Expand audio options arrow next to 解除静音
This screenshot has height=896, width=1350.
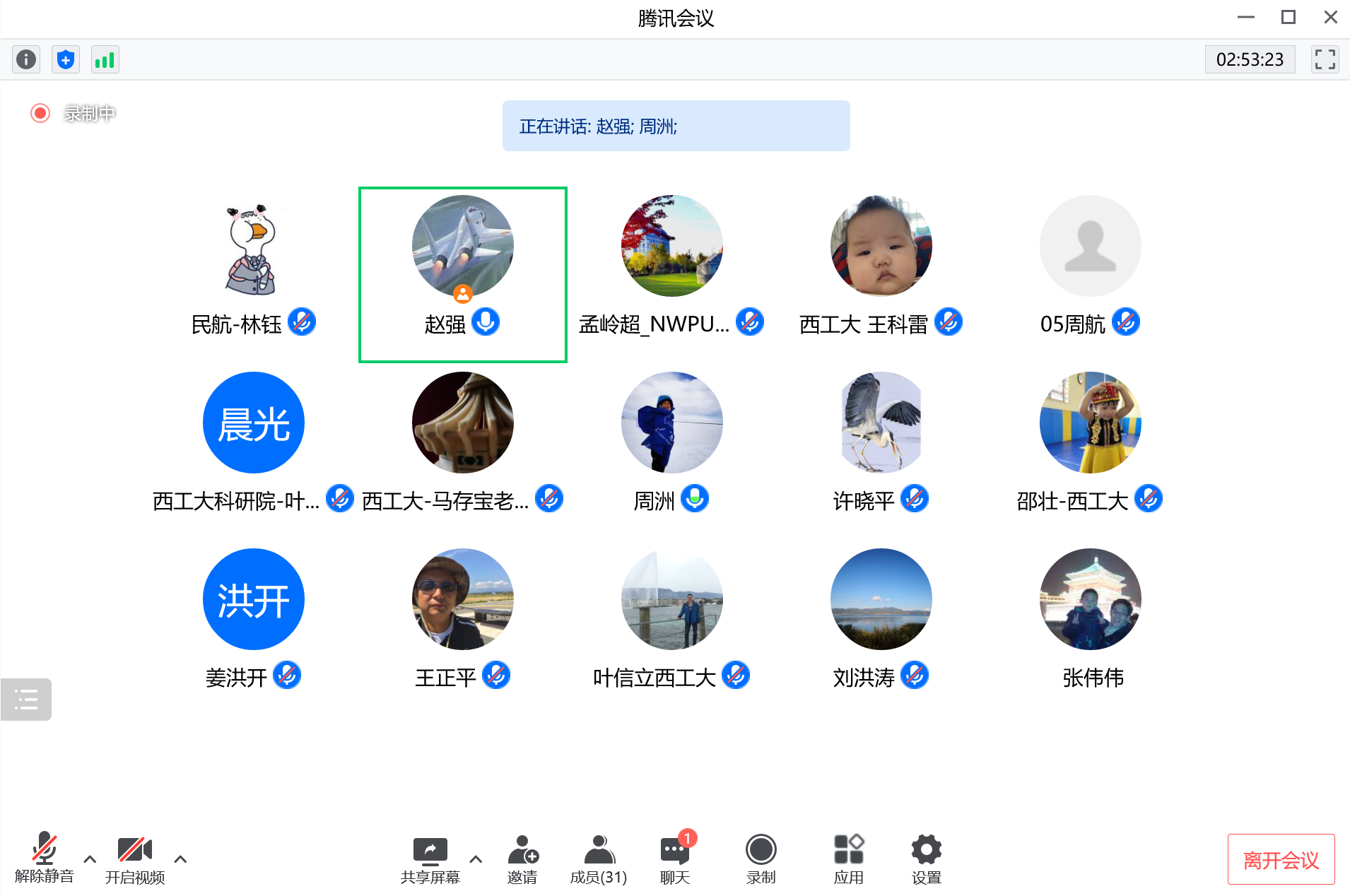pyautogui.click(x=90, y=859)
